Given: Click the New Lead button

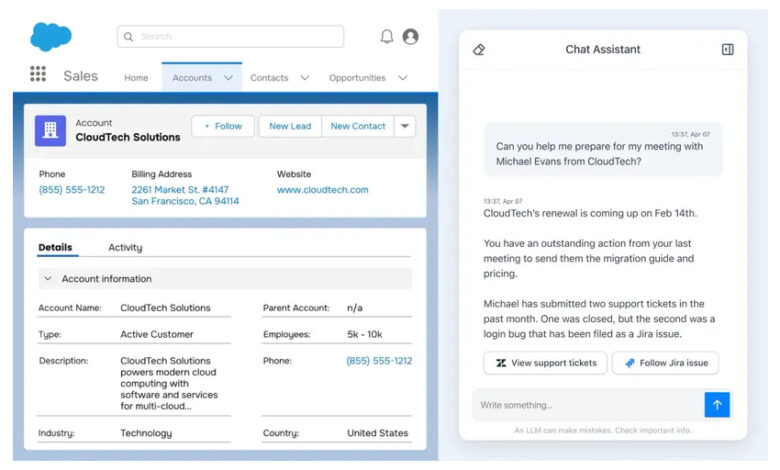Looking at the screenshot, I should pyautogui.click(x=290, y=126).
